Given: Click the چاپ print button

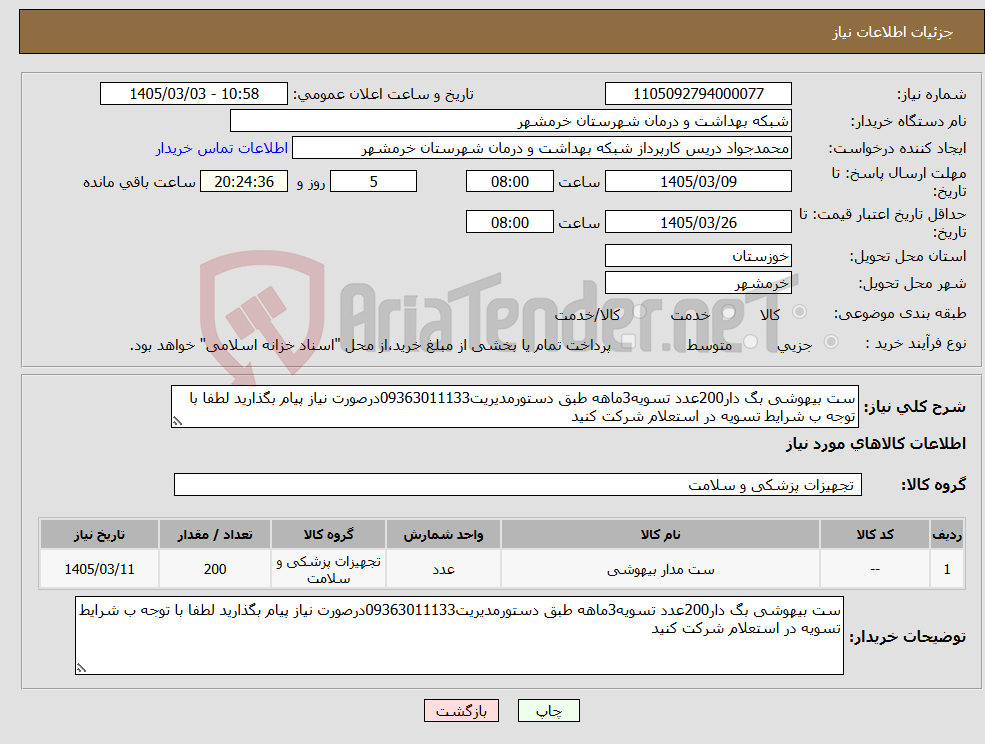Looking at the screenshot, I should (x=548, y=711).
